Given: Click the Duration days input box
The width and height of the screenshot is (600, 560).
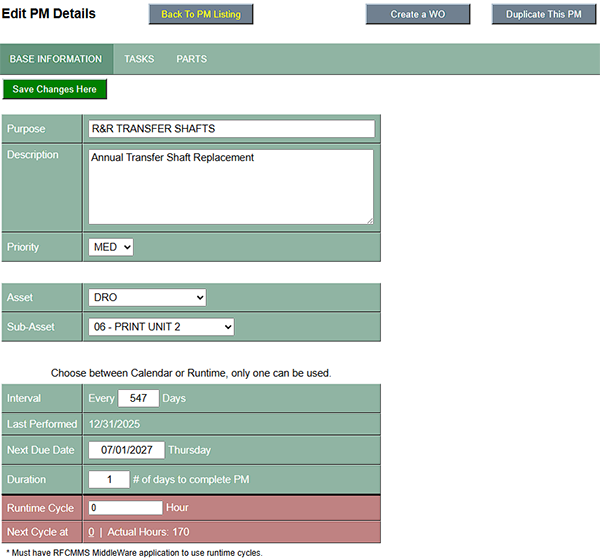Looking at the screenshot, I should (109, 479).
